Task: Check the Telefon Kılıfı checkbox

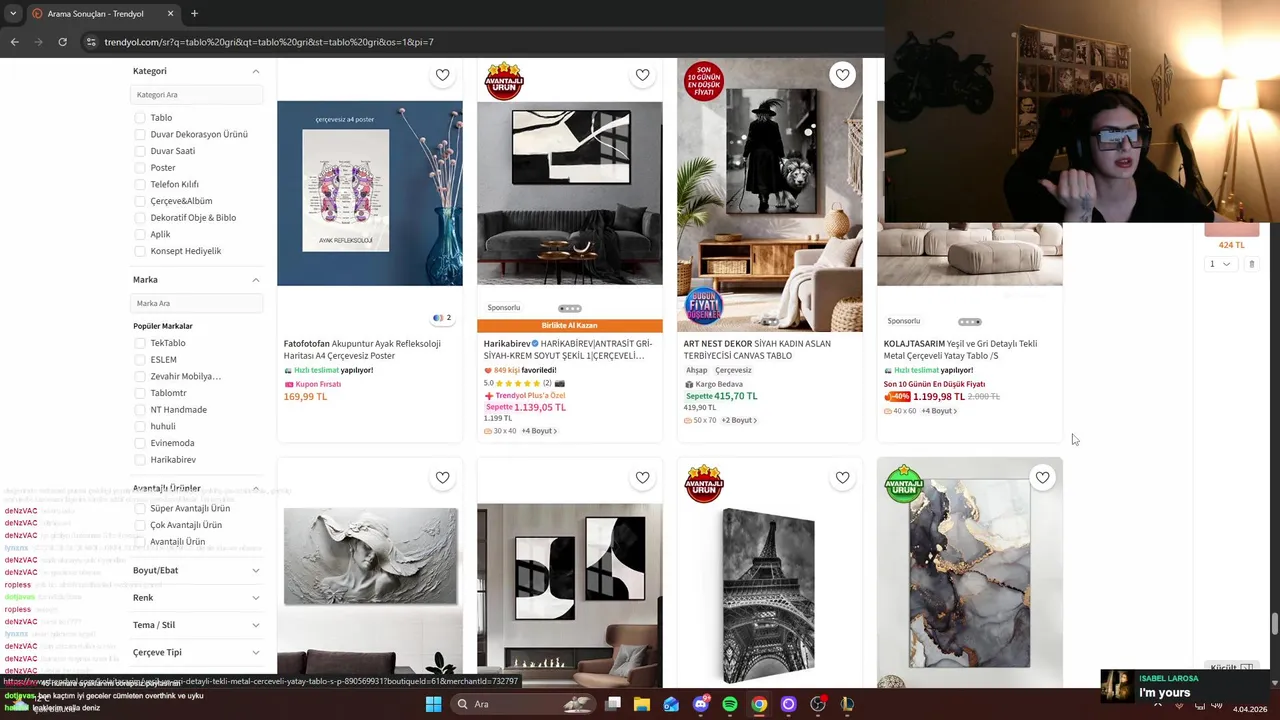Action: point(140,184)
